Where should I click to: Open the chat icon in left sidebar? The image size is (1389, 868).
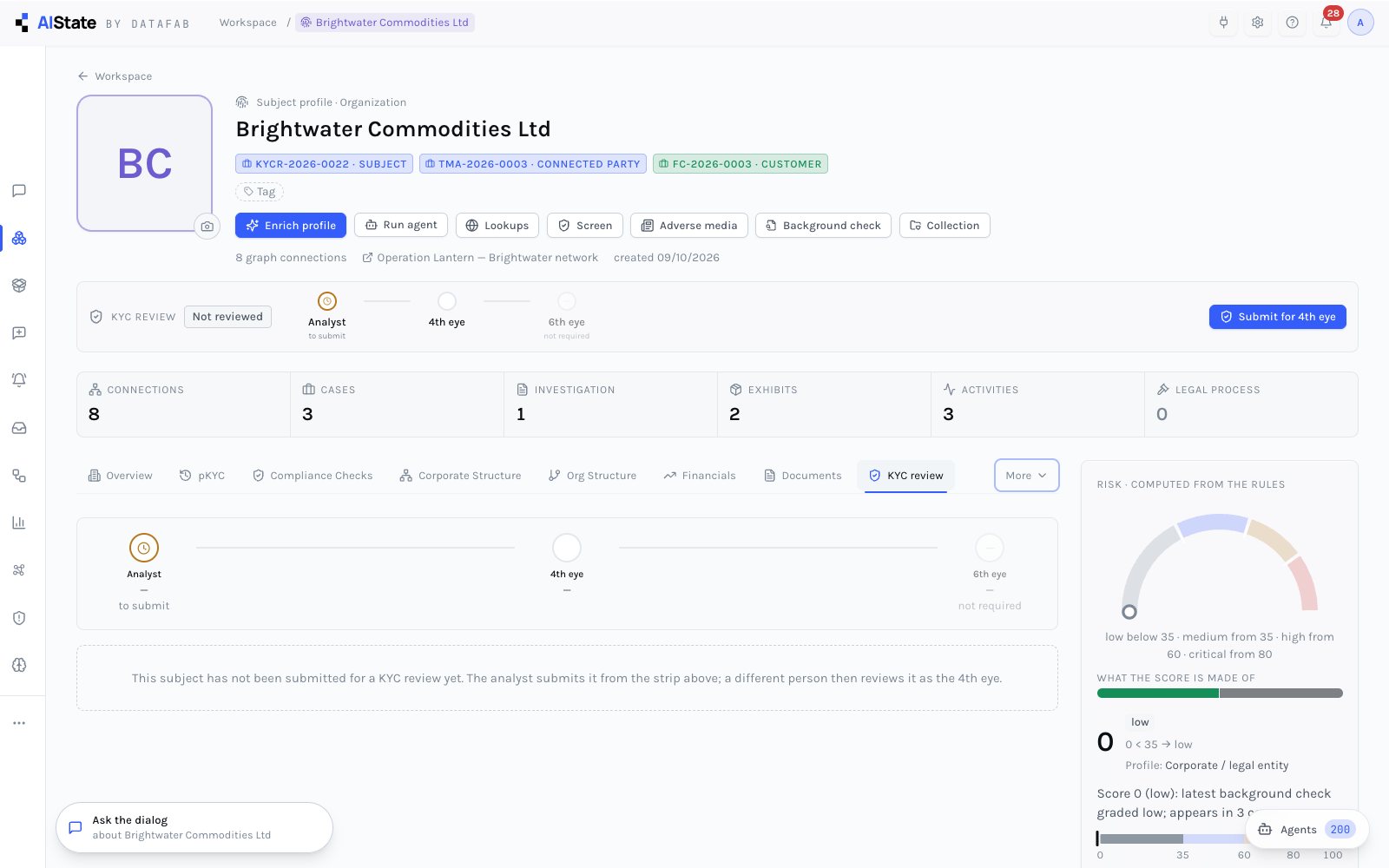[19, 191]
